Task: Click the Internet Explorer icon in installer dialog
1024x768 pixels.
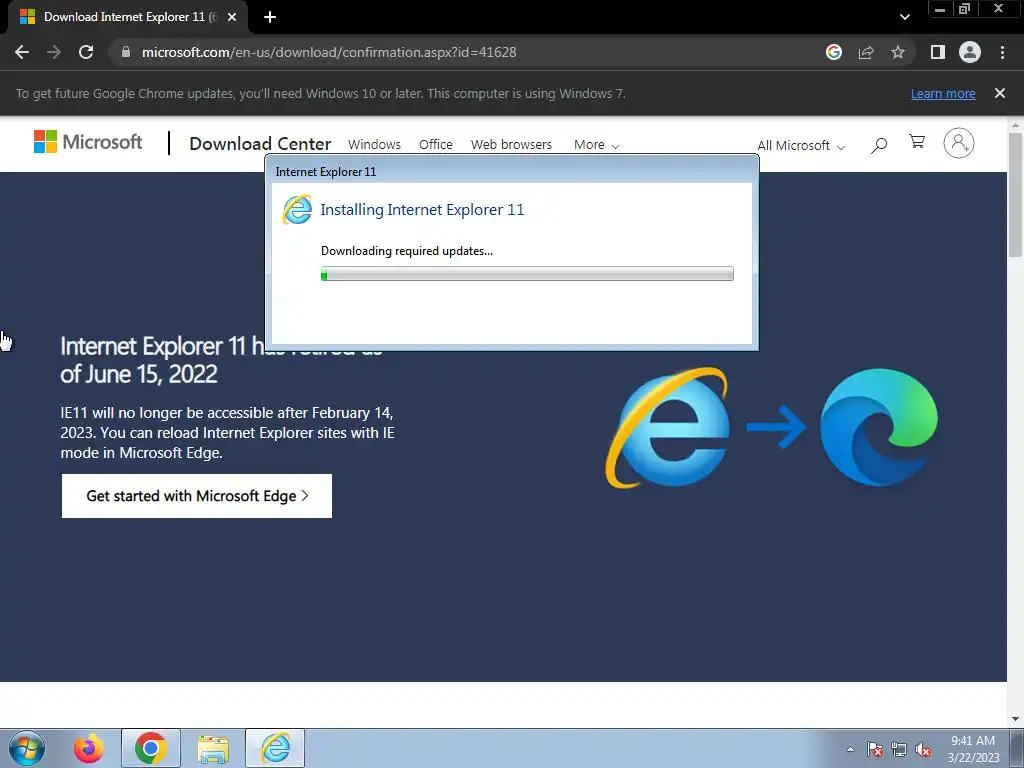Action: [297, 210]
